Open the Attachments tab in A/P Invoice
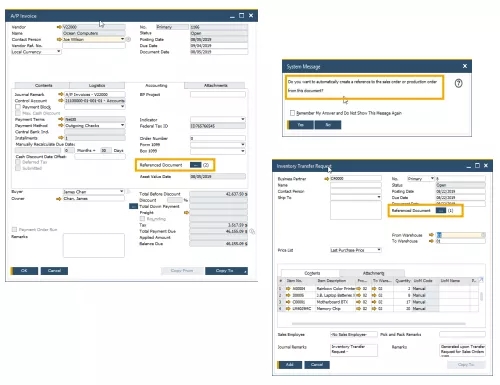The width and height of the screenshot is (500, 385). pyautogui.click(x=215, y=85)
